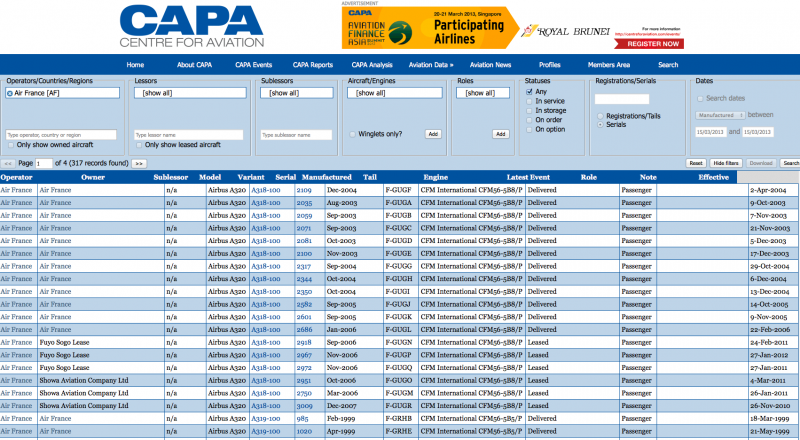Click the CAPA Centre for Aviation logo
This screenshot has width=800, height=440.
coord(192,26)
